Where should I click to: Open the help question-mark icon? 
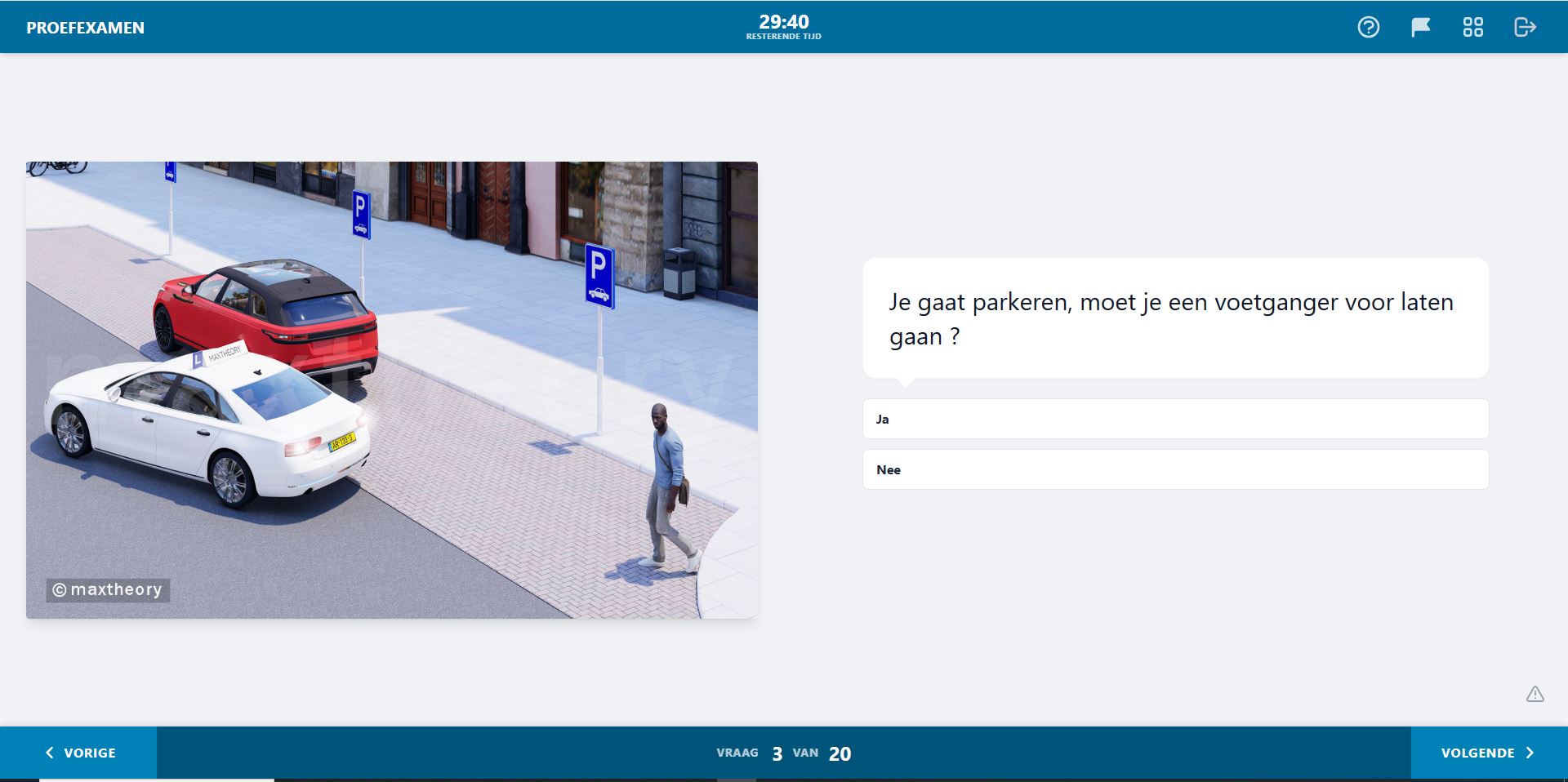pyautogui.click(x=1368, y=27)
